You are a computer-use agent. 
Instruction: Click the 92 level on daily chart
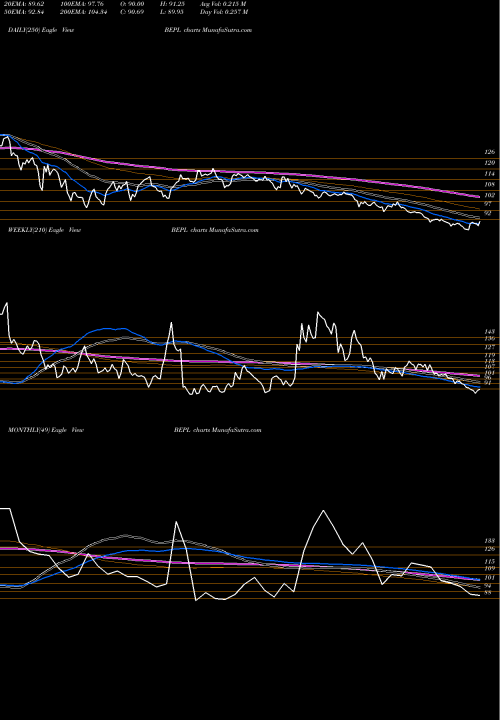(488, 214)
